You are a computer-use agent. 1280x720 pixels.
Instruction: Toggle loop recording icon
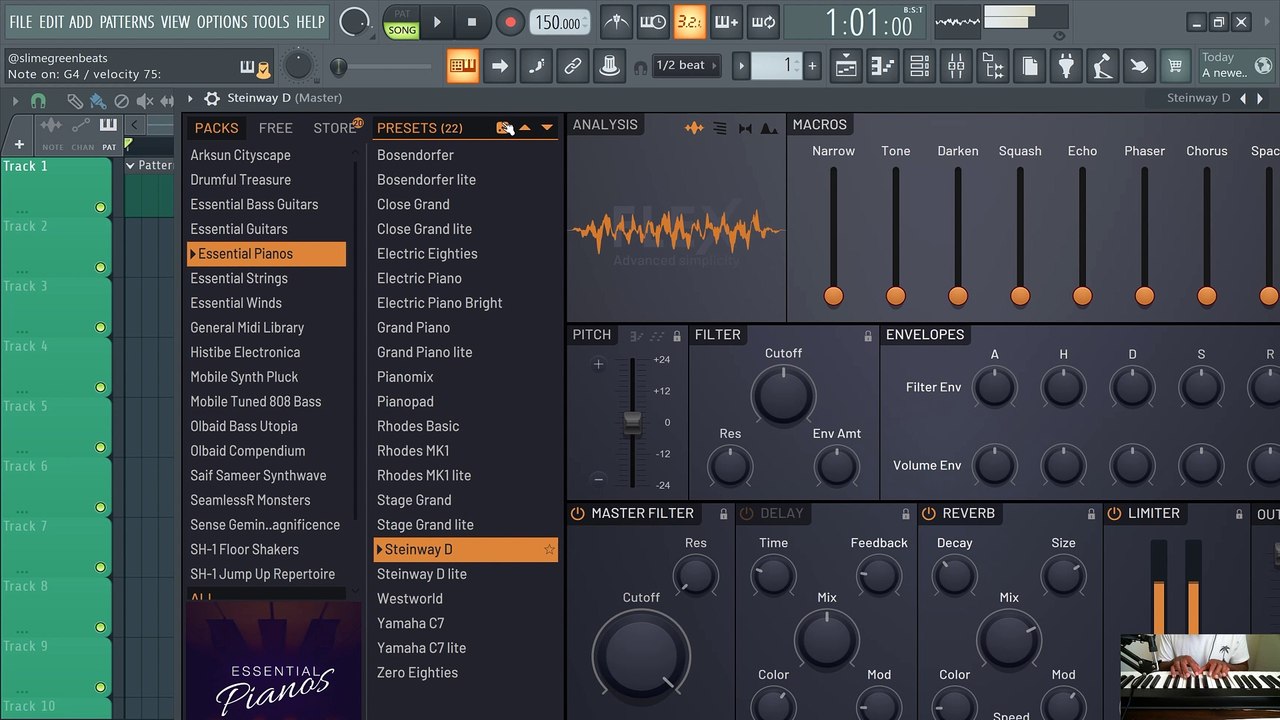pos(763,22)
